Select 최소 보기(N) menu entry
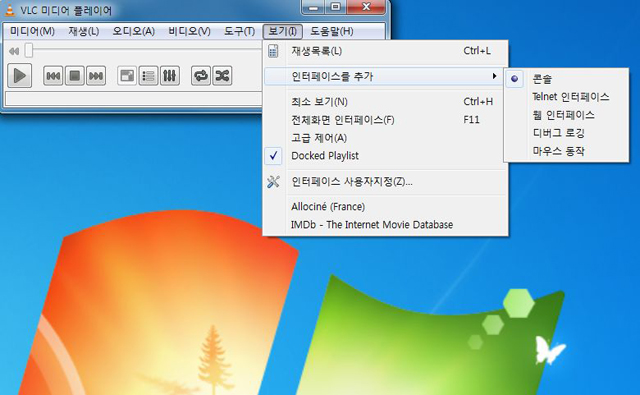Screen dimensions: 640x395 [x=385, y=102]
